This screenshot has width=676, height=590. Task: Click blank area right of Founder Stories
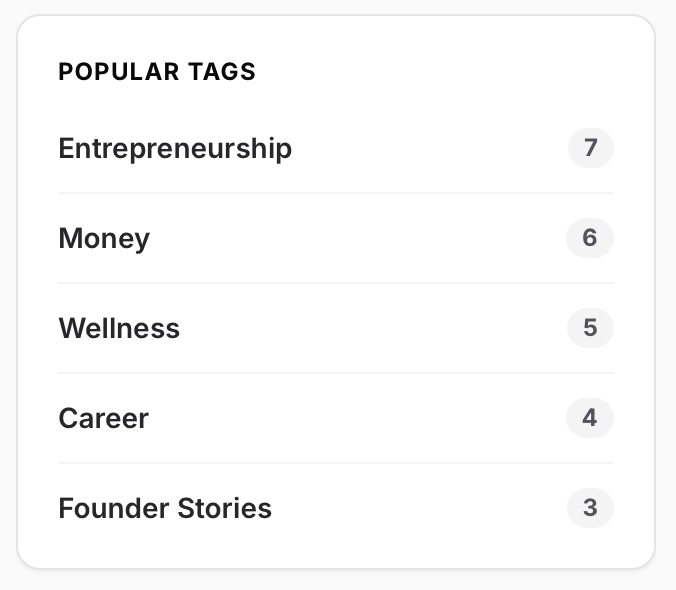tap(420, 508)
